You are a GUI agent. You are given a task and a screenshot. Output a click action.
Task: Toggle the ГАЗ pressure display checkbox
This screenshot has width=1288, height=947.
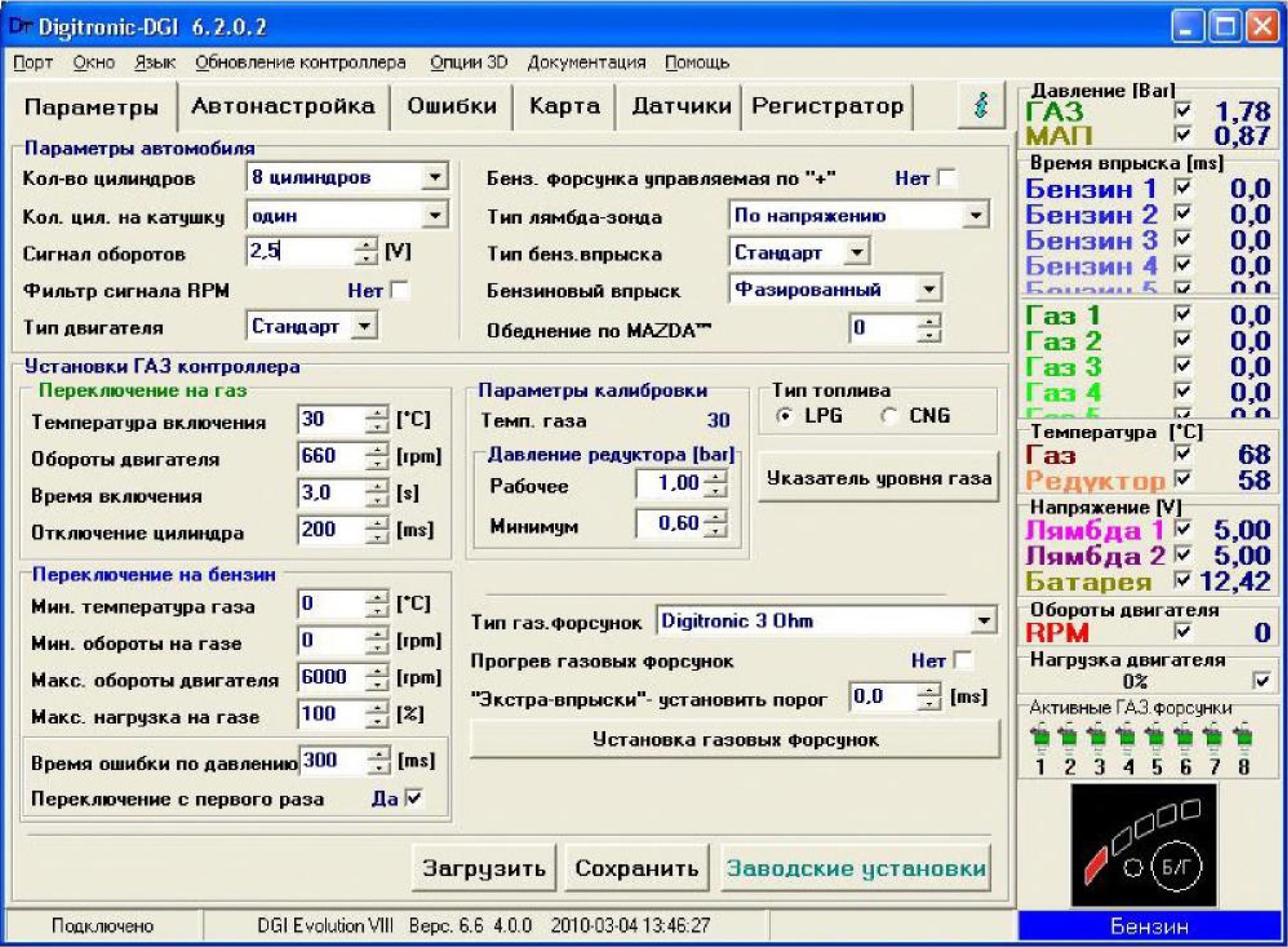coord(1182,110)
